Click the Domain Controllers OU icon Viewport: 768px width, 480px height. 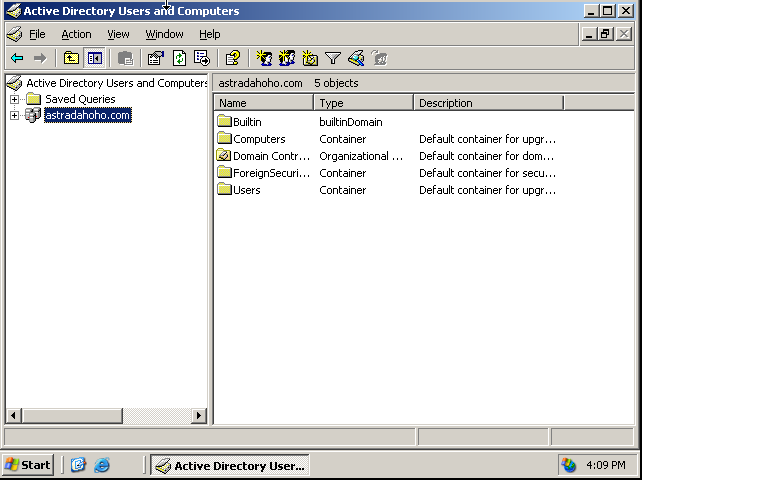tap(224, 155)
